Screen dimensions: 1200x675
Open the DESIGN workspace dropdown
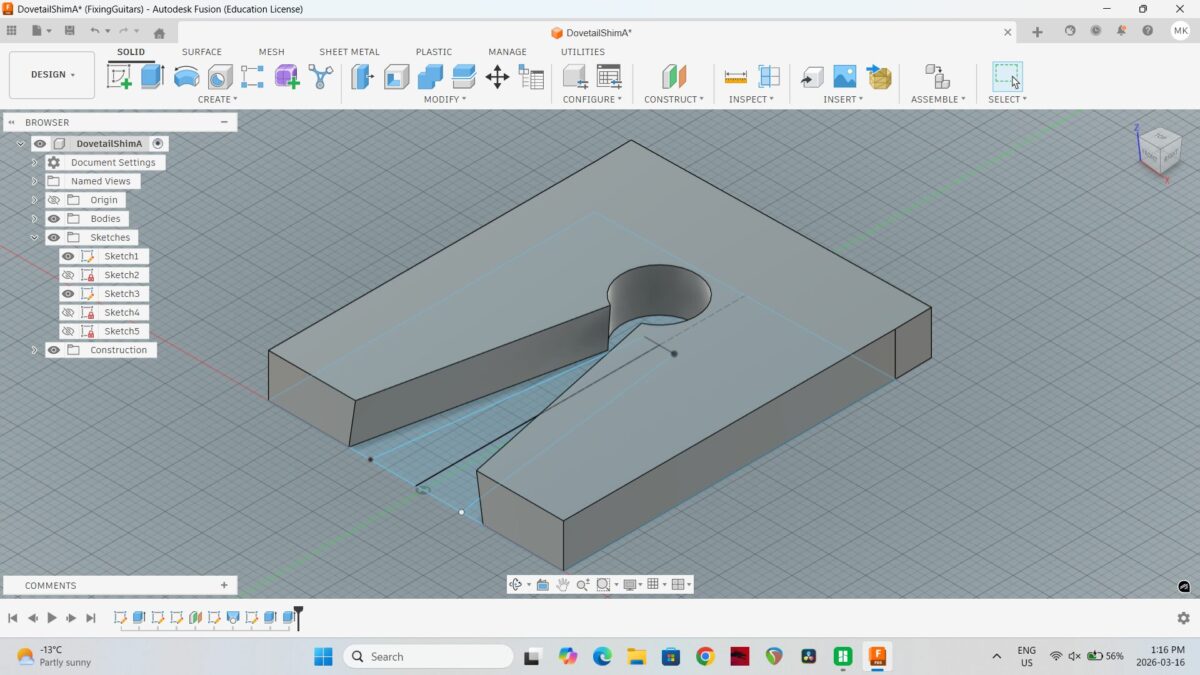(x=52, y=75)
